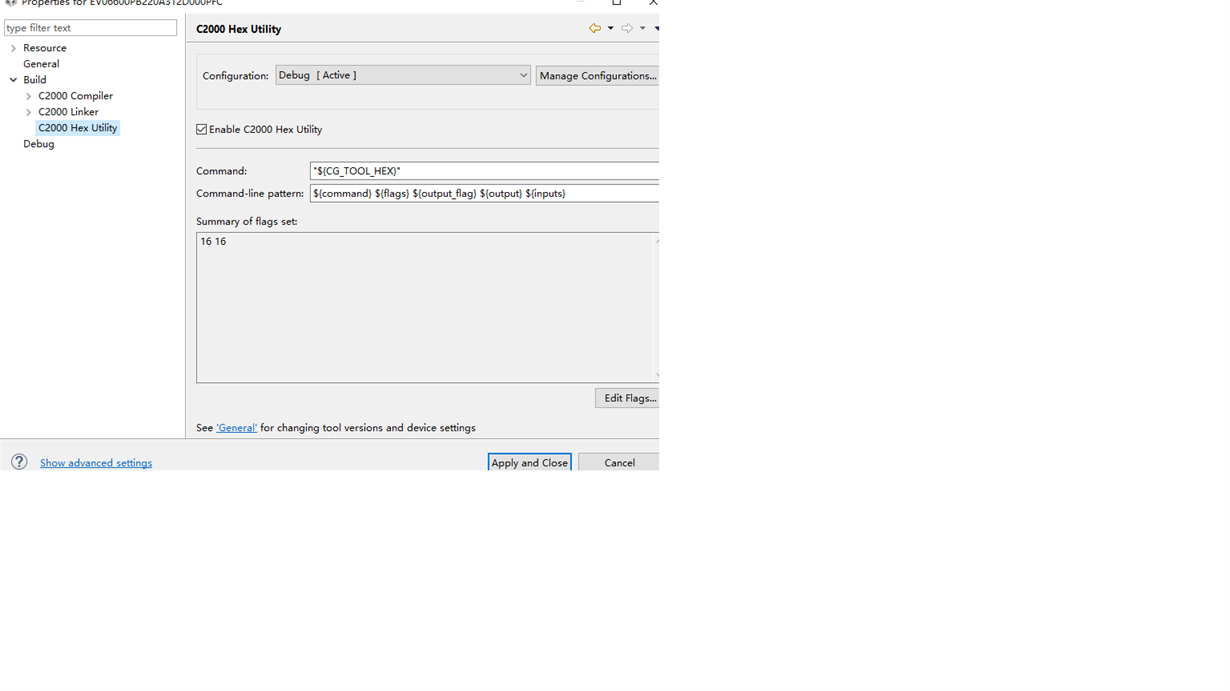
Task: Select General in the properties tree
Action: click(41, 64)
